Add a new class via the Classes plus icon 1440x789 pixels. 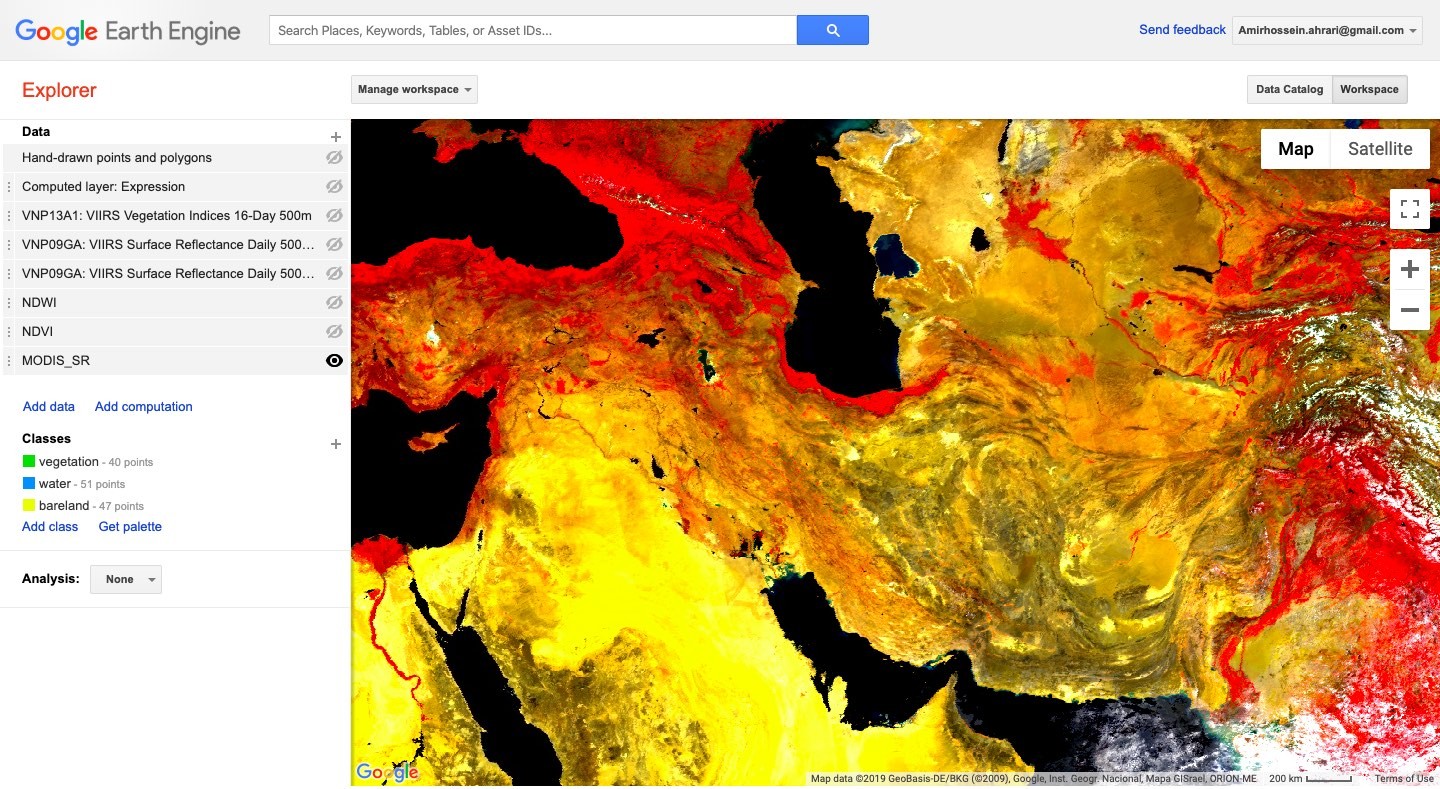[336, 443]
